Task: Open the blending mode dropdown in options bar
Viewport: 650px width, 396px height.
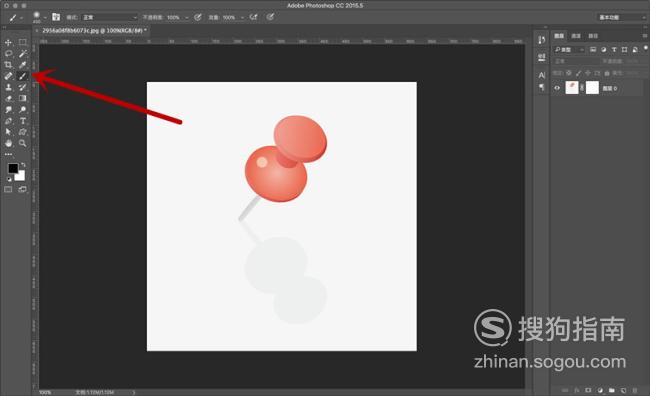Action: tap(109, 17)
